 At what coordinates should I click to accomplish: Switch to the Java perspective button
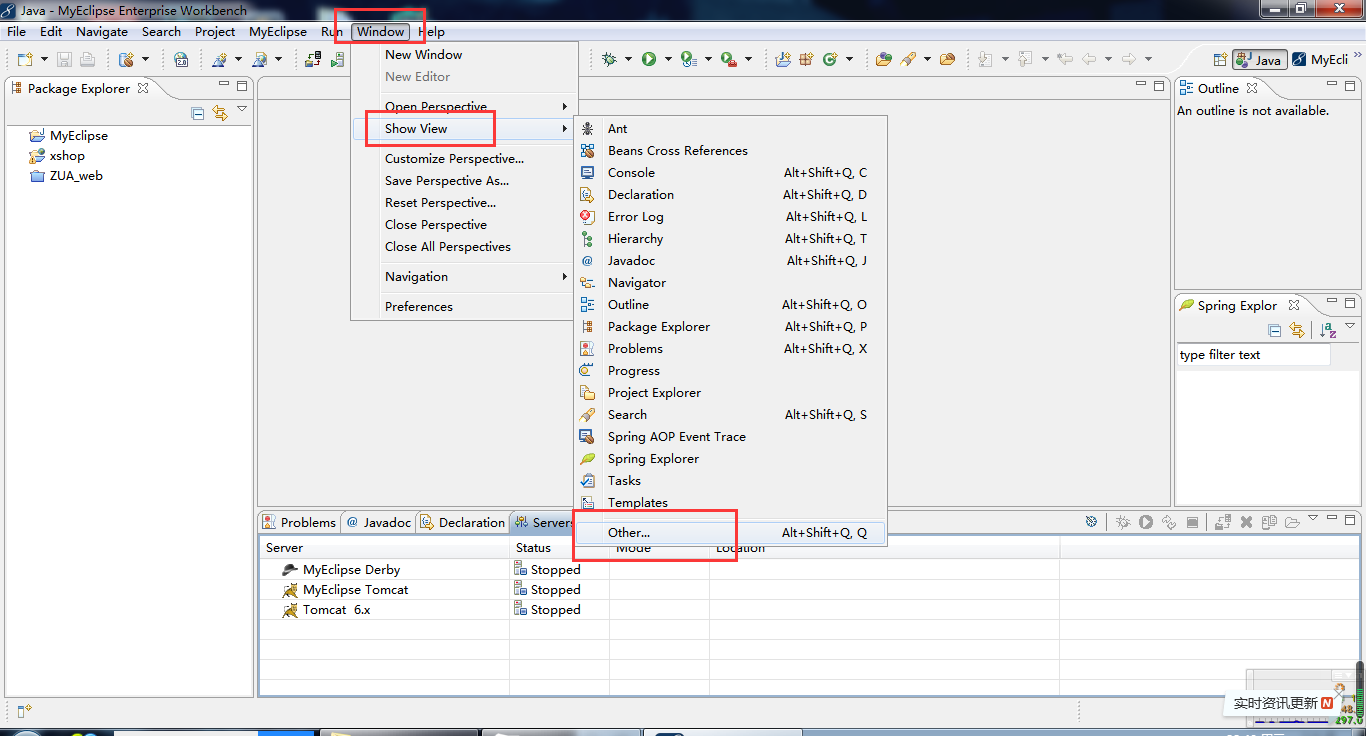coord(1259,60)
